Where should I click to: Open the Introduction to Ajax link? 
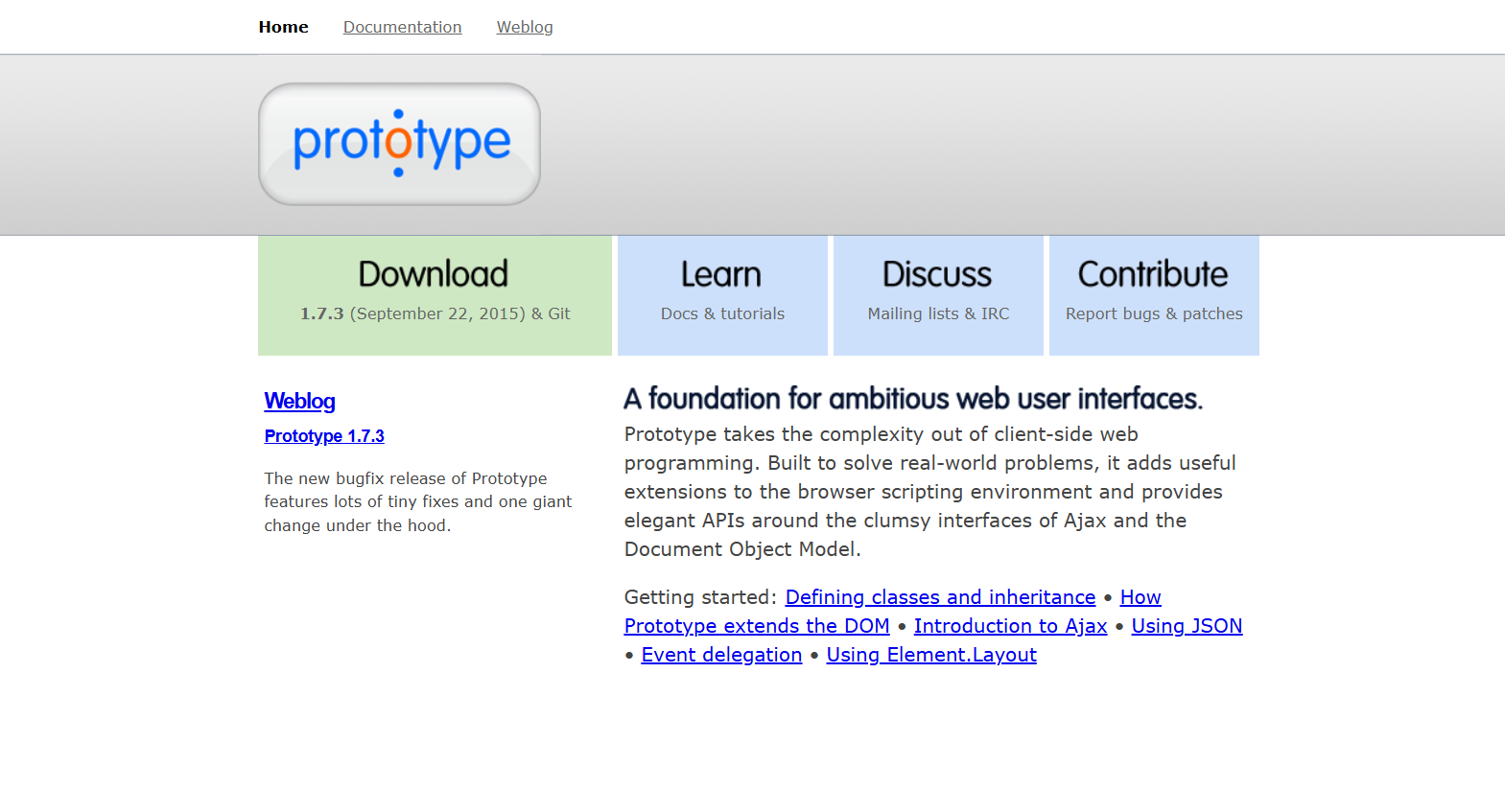1010,626
